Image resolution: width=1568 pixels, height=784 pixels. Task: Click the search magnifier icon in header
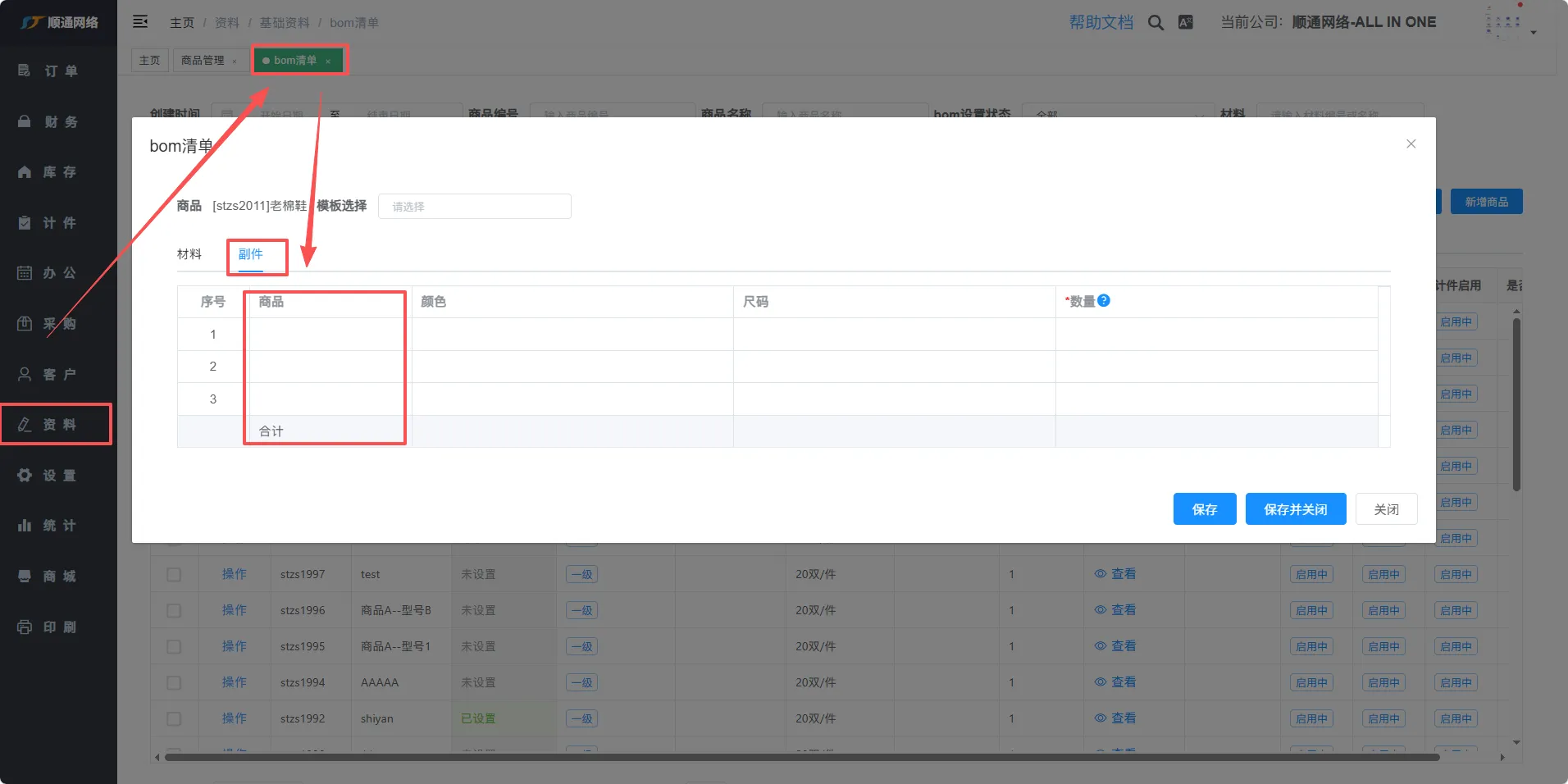coord(1155,23)
